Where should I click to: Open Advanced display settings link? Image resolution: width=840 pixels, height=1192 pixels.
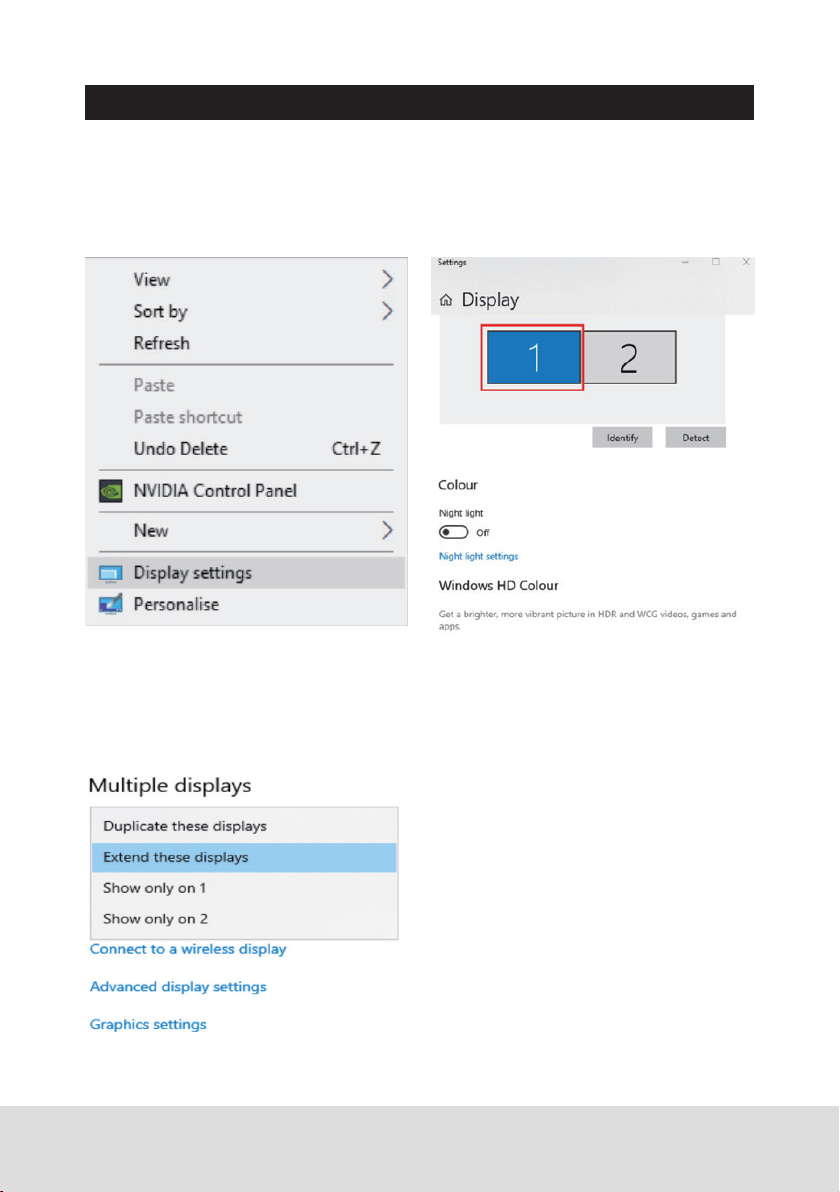coord(178,987)
